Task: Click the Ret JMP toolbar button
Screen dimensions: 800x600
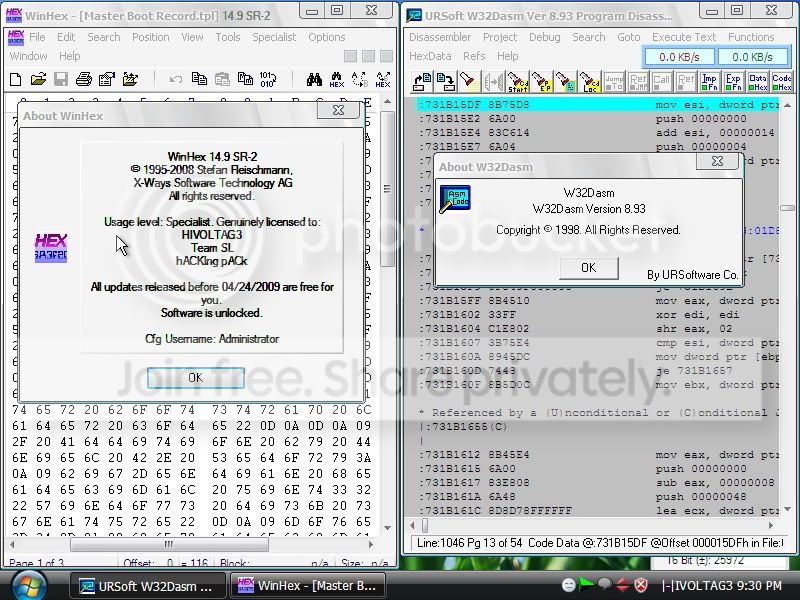Action: (x=638, y=82)
